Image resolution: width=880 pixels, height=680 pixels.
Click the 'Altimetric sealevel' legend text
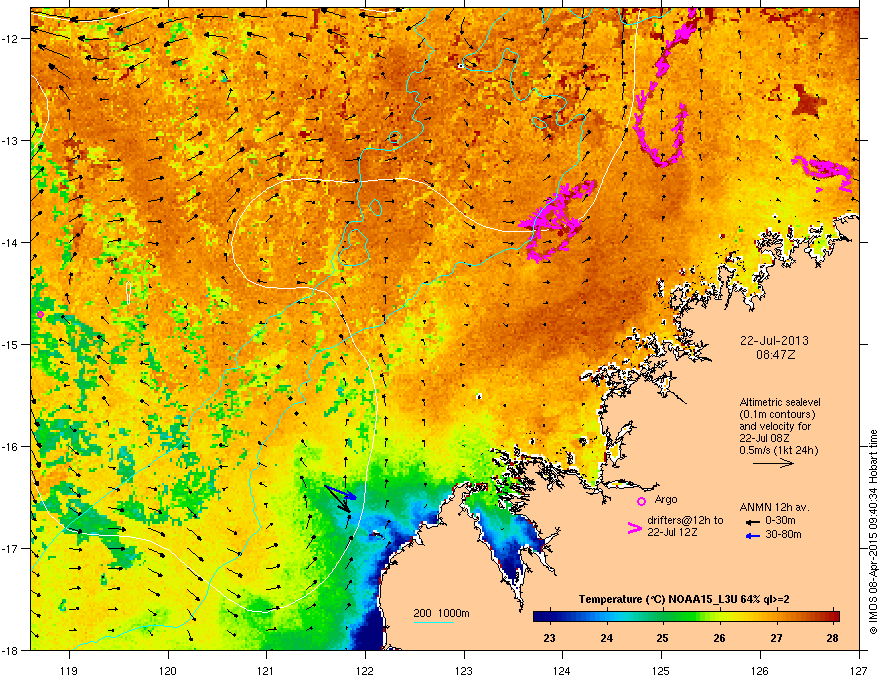(x=780, y=402)
